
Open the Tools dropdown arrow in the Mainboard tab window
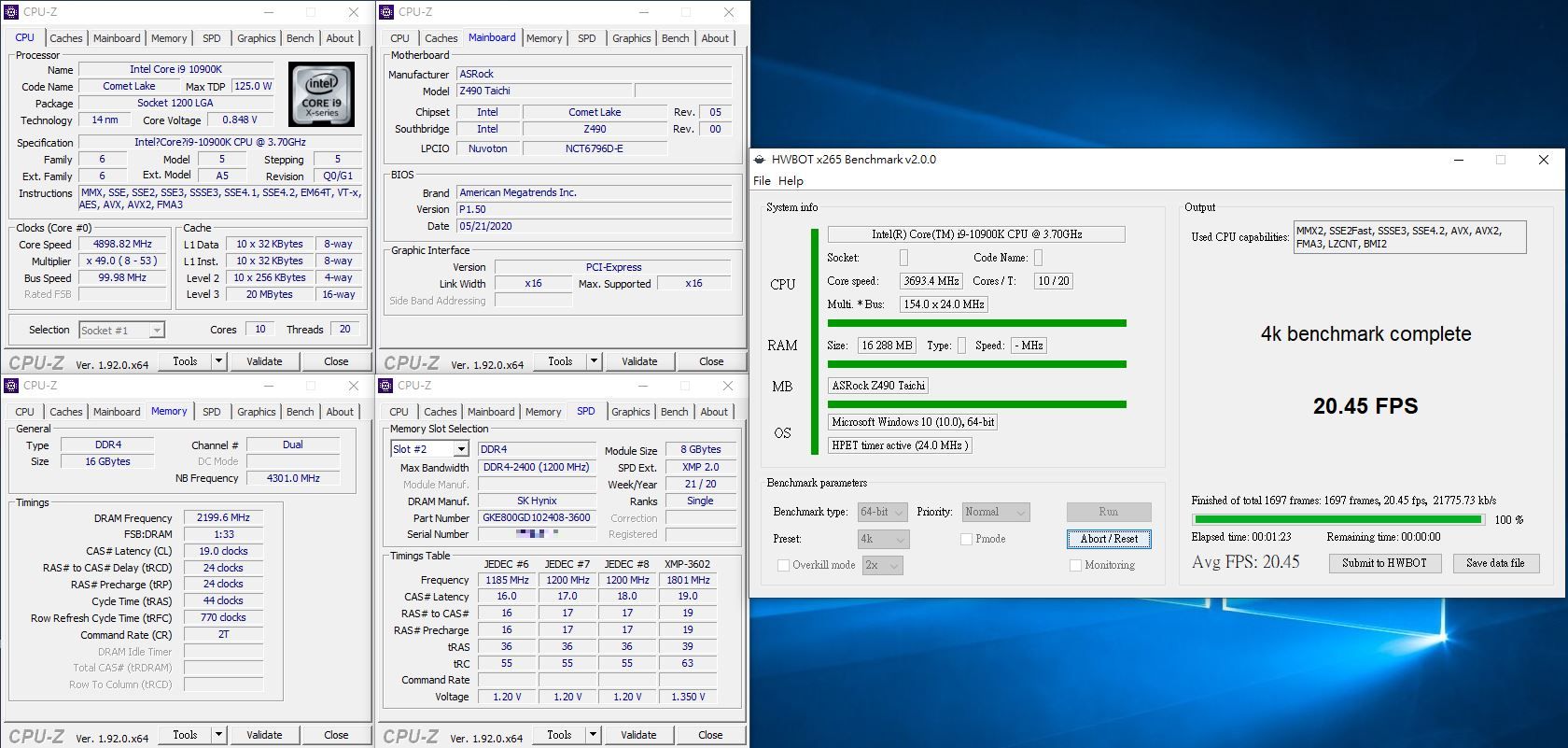(x=594, y=361)
